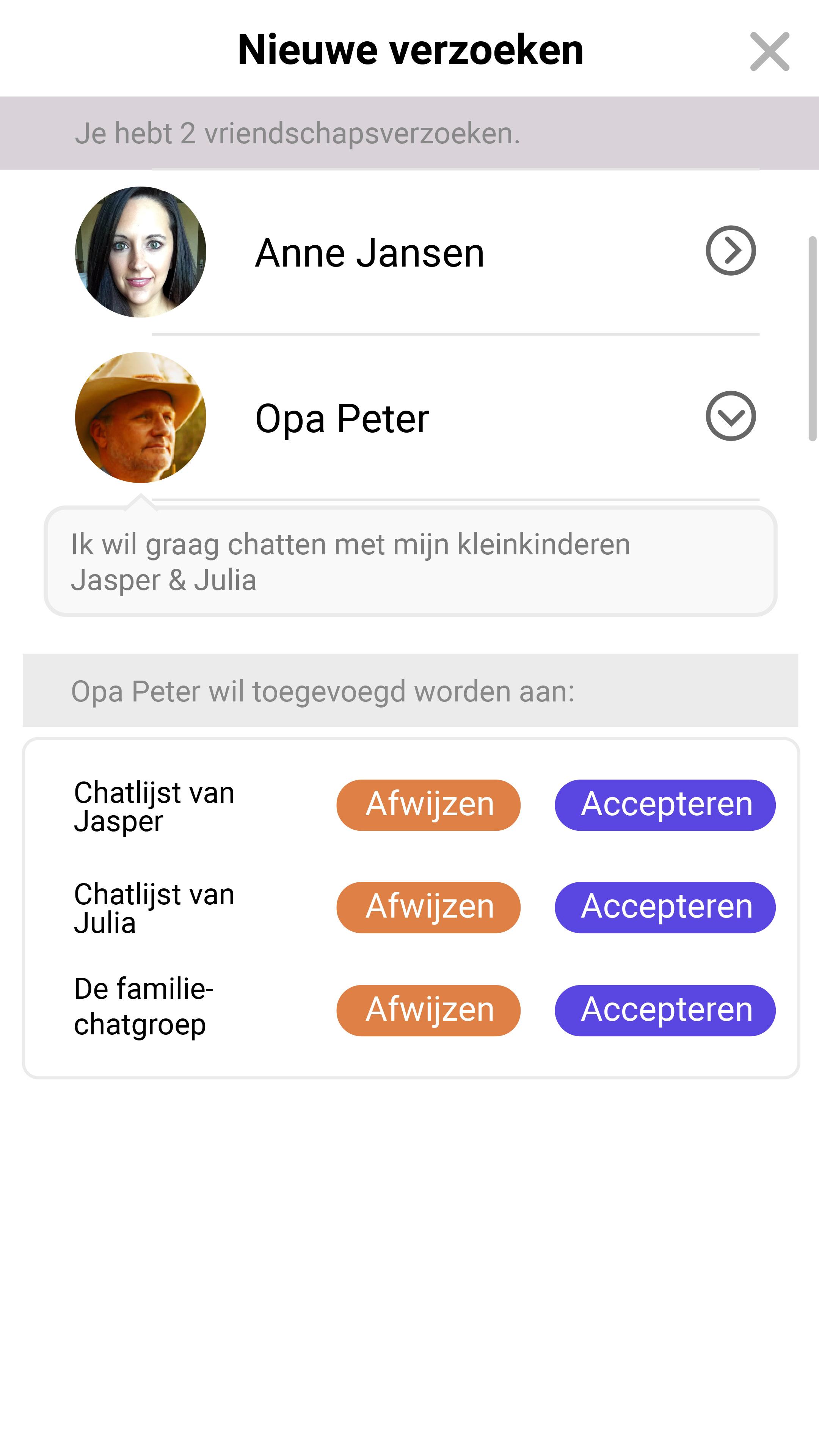819x1456 pixels.
Task: Open Anne Jansen's profile photo
Action: (140, 252)
